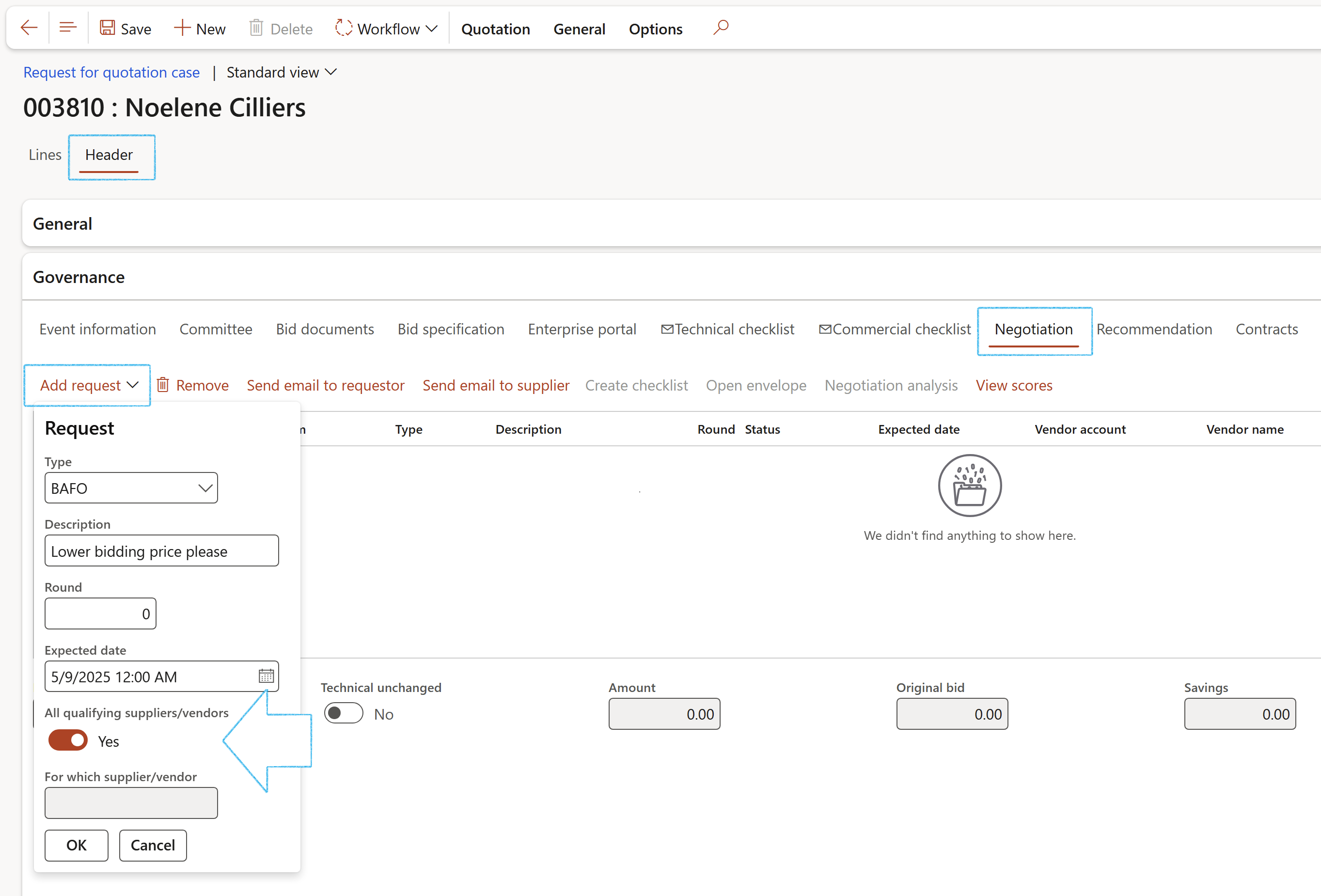Image resolution: width=1321 pixels, height=896 pixels.
Task: Click View scores
Action: (x=1014, y=385)
